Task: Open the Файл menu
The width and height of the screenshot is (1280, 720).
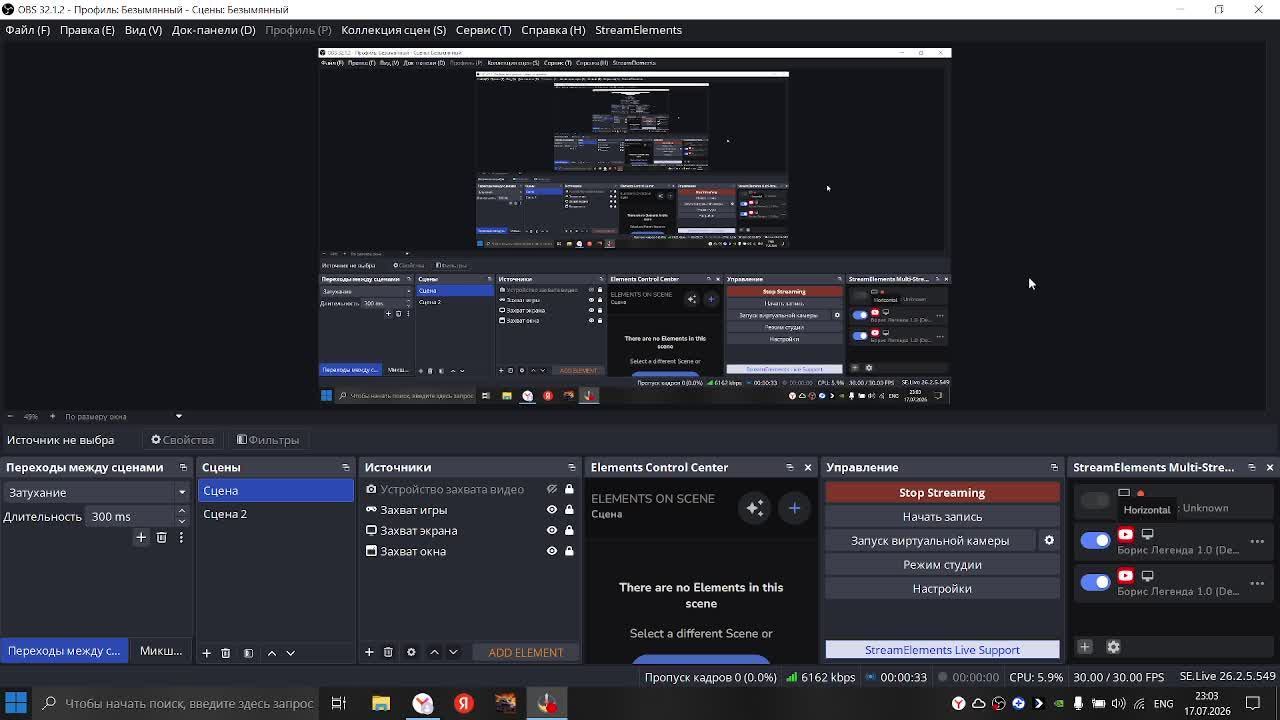Action: point(27,30)
